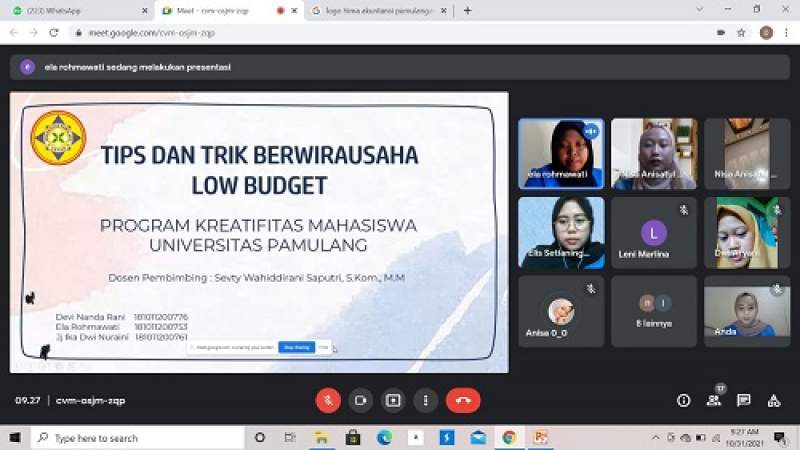Open Meet more options menu
Image resolution: width=800 pixels, height=450 pixels.
tap(426, 401)
